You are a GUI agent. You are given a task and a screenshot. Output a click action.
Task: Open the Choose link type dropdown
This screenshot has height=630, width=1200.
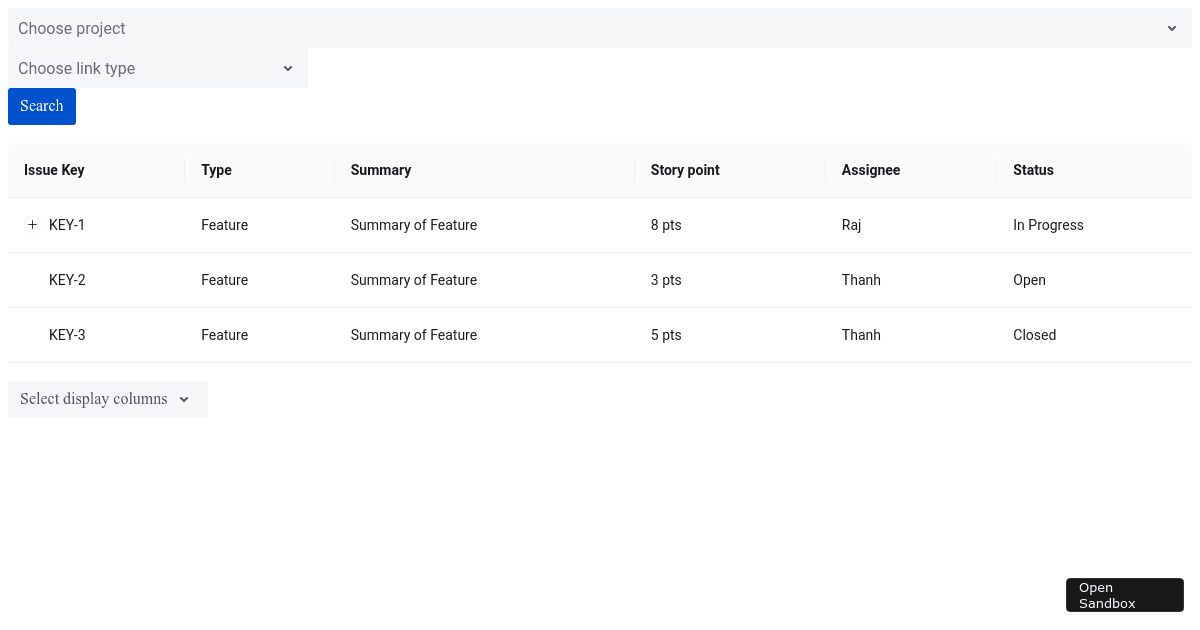[x=157, y=68]
